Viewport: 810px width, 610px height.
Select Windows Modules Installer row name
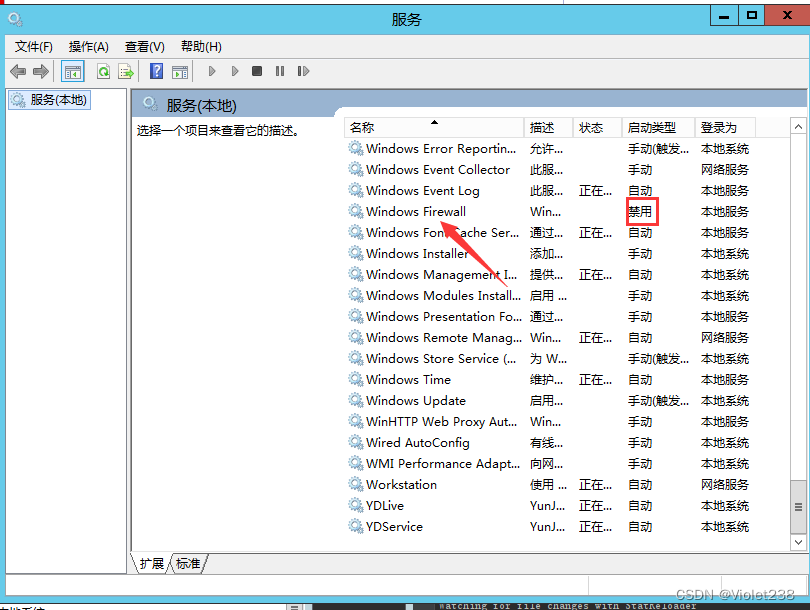pos(443,295)
